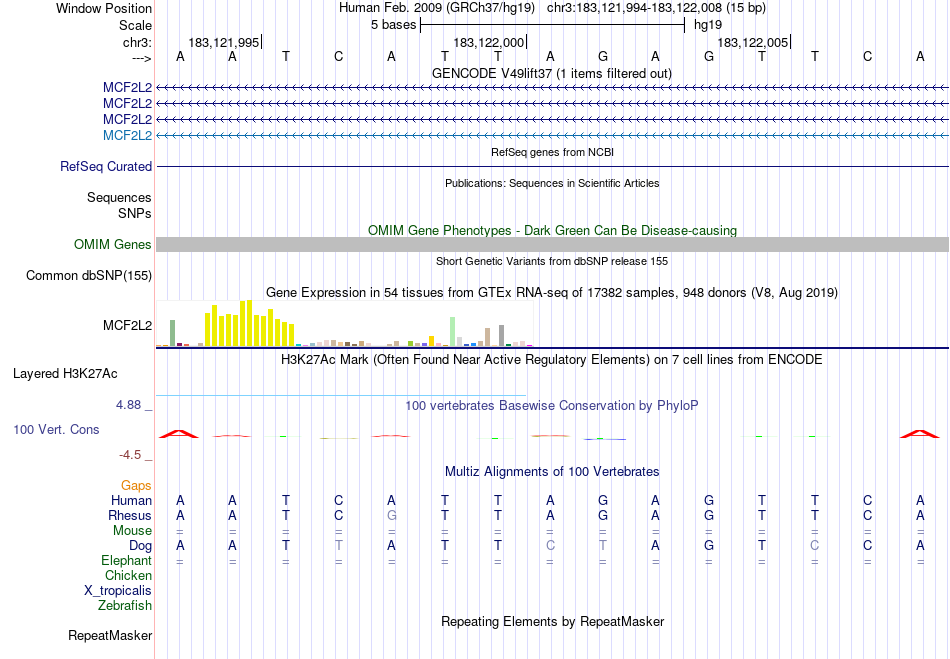
Task: Click the Sequences track label
Action: (119, 197)
